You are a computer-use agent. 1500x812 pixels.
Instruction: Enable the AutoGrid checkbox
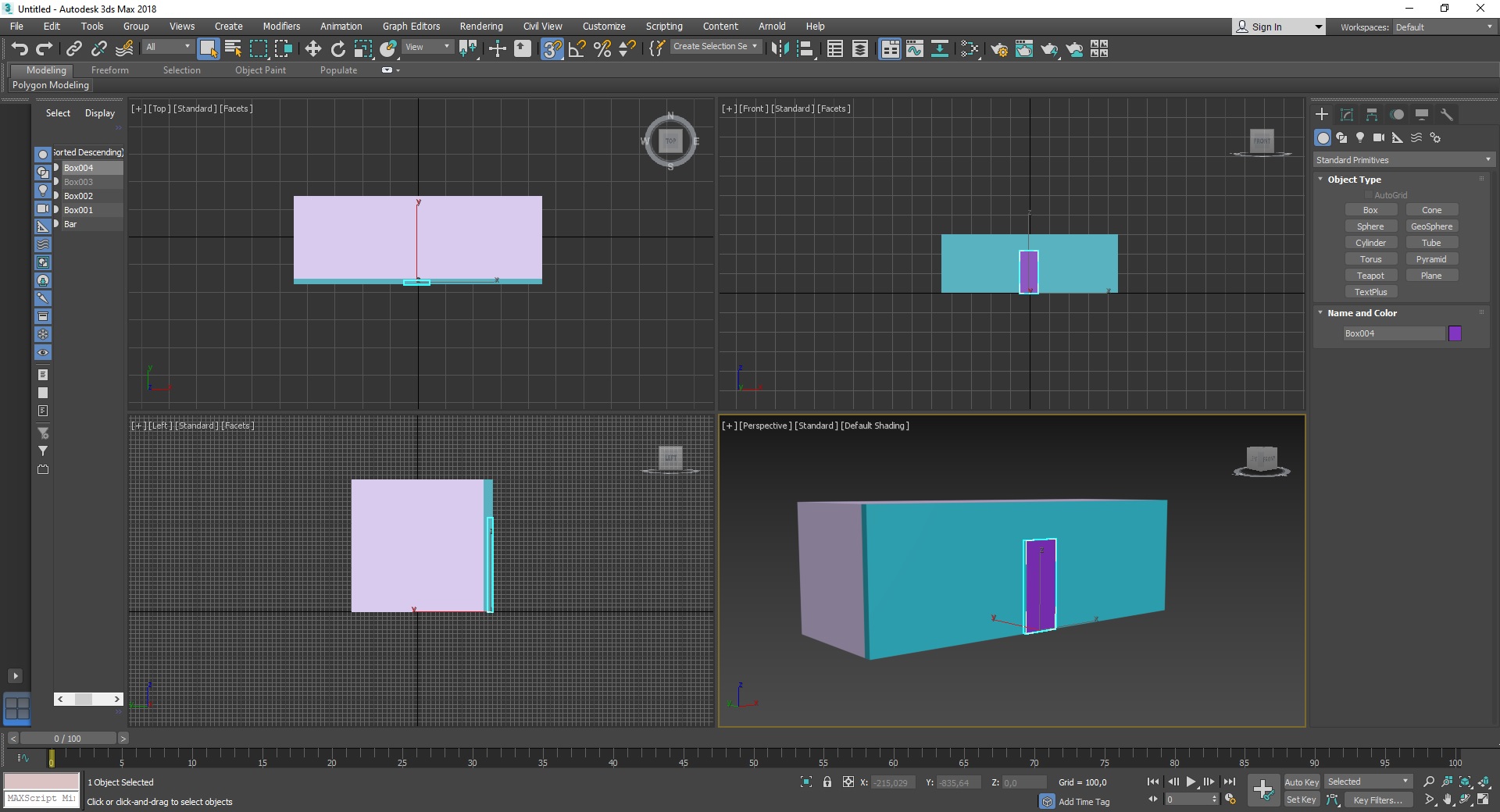pos(1368,195)
